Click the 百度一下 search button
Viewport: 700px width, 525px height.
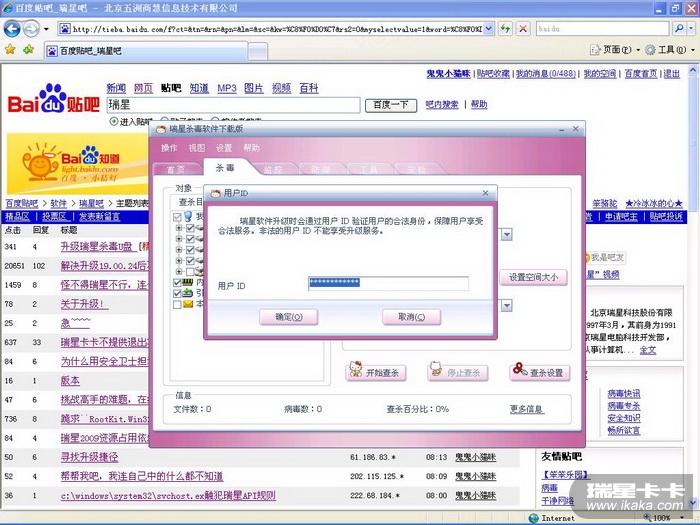[391, 105]
